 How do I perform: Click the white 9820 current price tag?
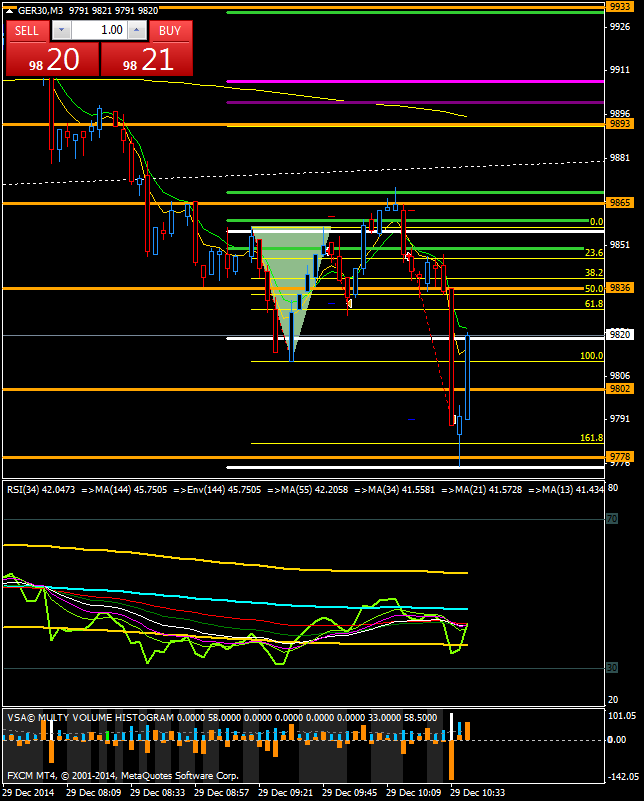click(x=620, y=335)
